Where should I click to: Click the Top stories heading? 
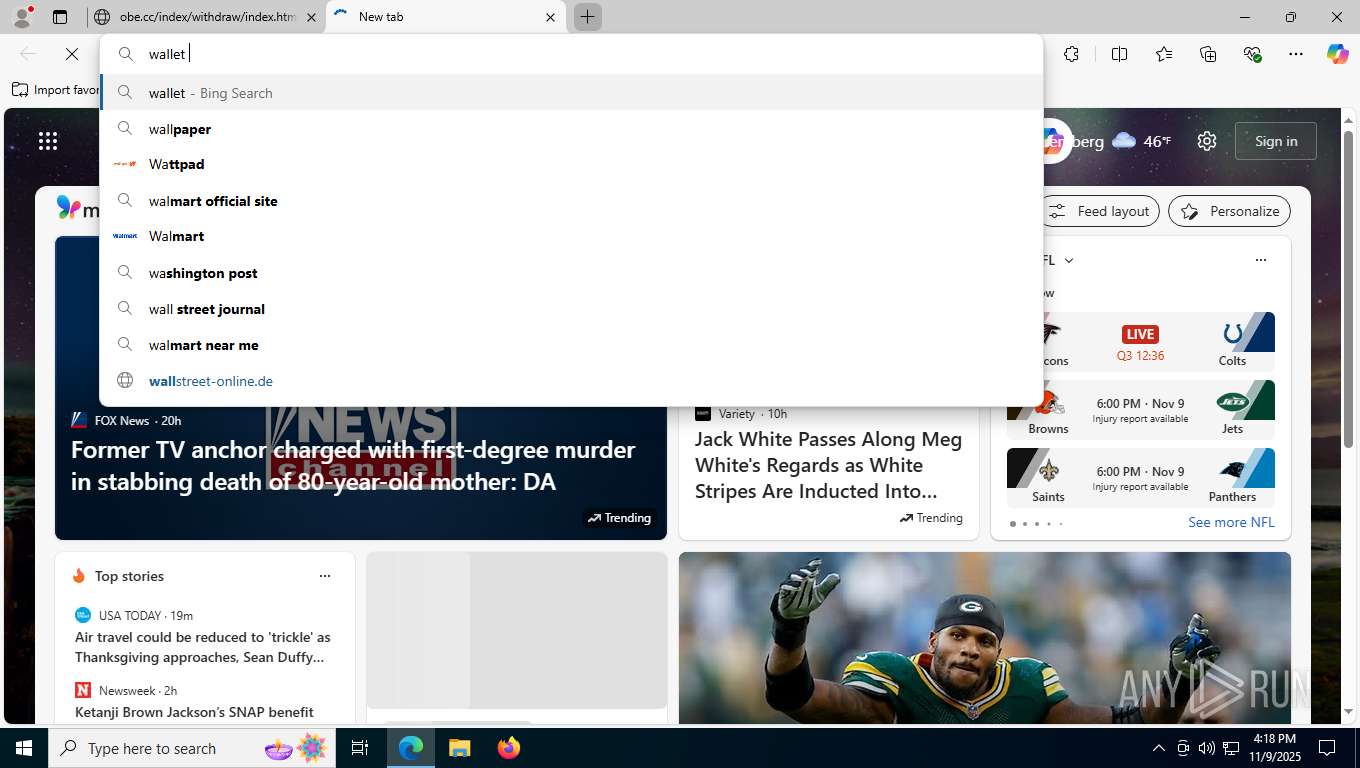[x=129, y=576]
